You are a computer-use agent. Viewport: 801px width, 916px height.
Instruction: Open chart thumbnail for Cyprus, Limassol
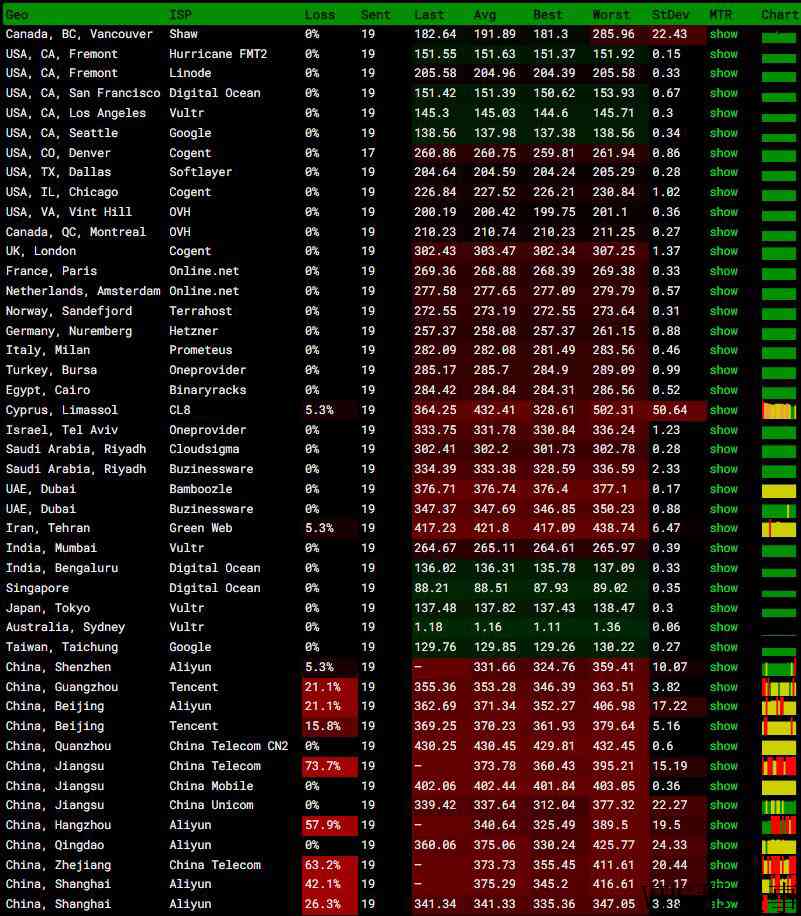coord(779,411)
